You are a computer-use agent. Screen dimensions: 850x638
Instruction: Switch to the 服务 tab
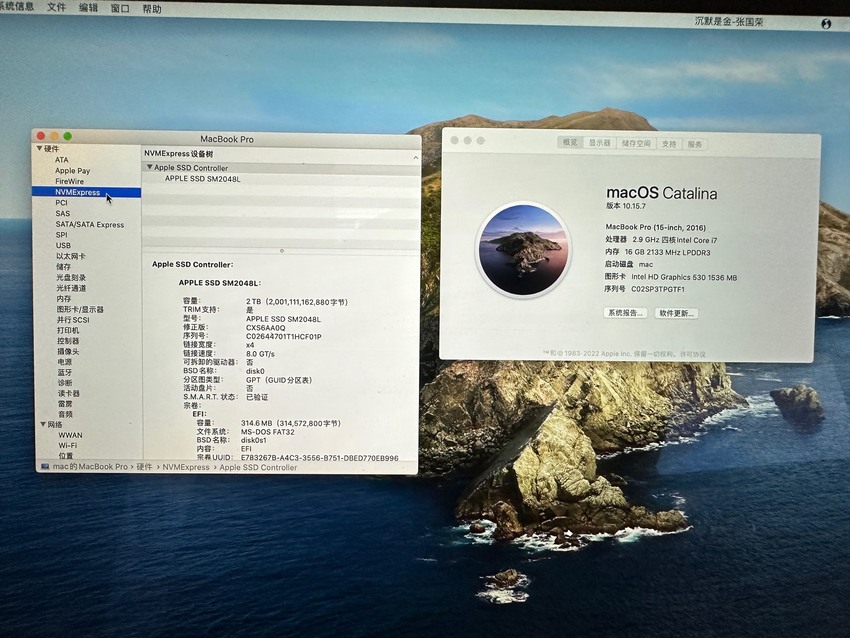[x=694, y=144]
